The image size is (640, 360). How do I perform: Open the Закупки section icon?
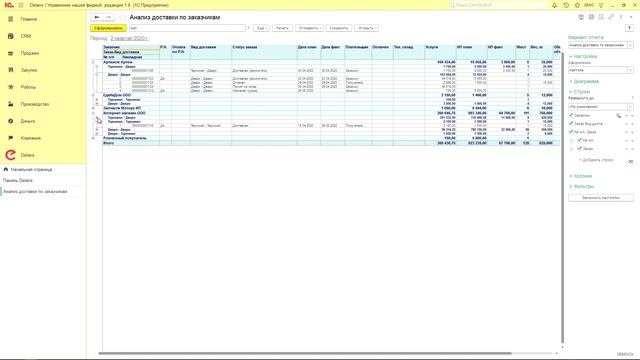click(11, 70)
